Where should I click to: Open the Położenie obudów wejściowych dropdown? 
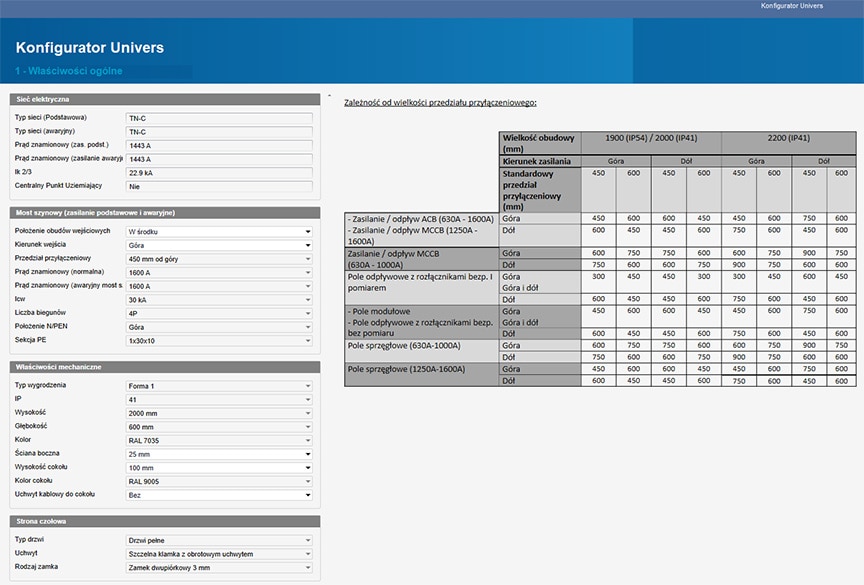[x=219, y=231]
